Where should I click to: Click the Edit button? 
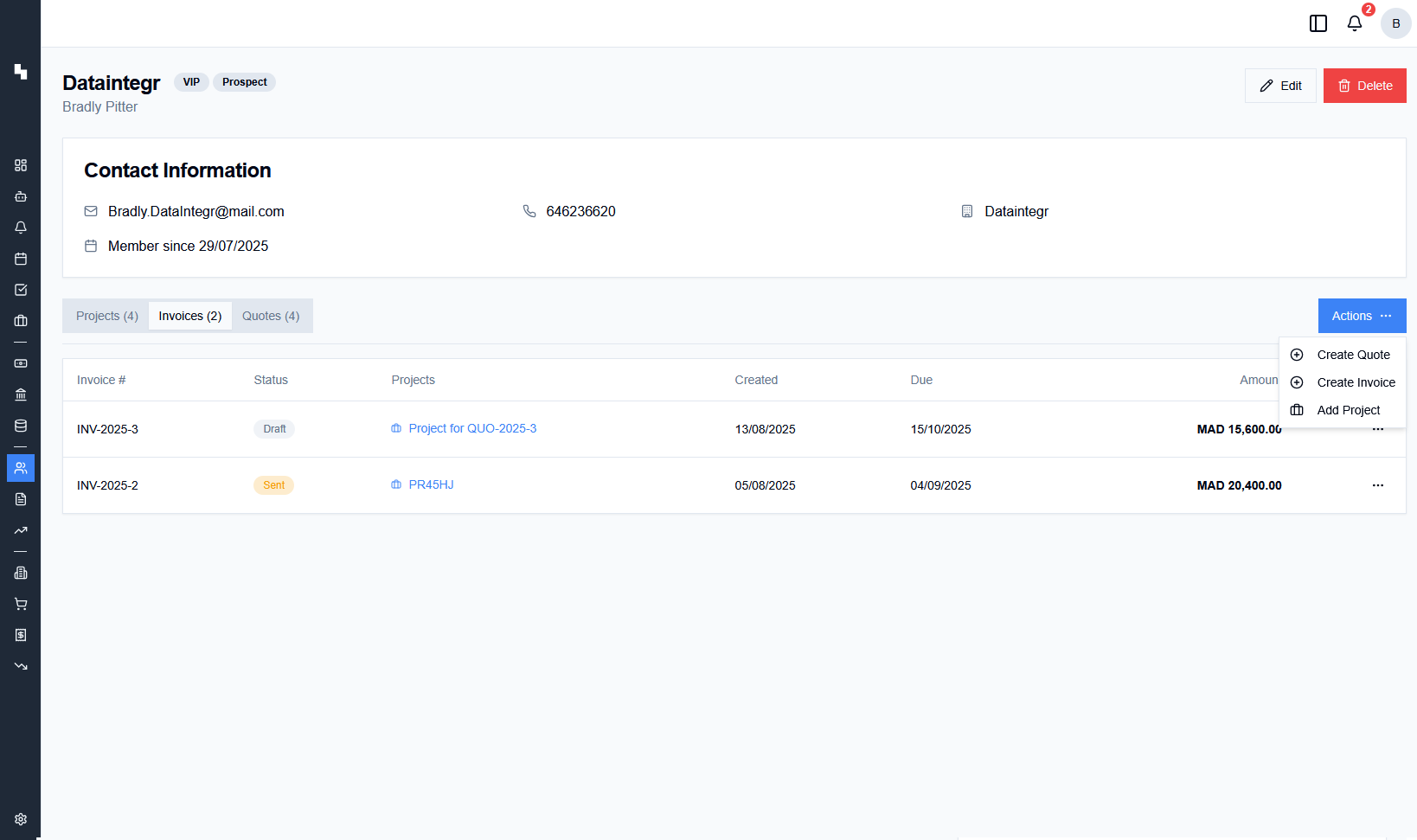click(x=1280, y=86)
